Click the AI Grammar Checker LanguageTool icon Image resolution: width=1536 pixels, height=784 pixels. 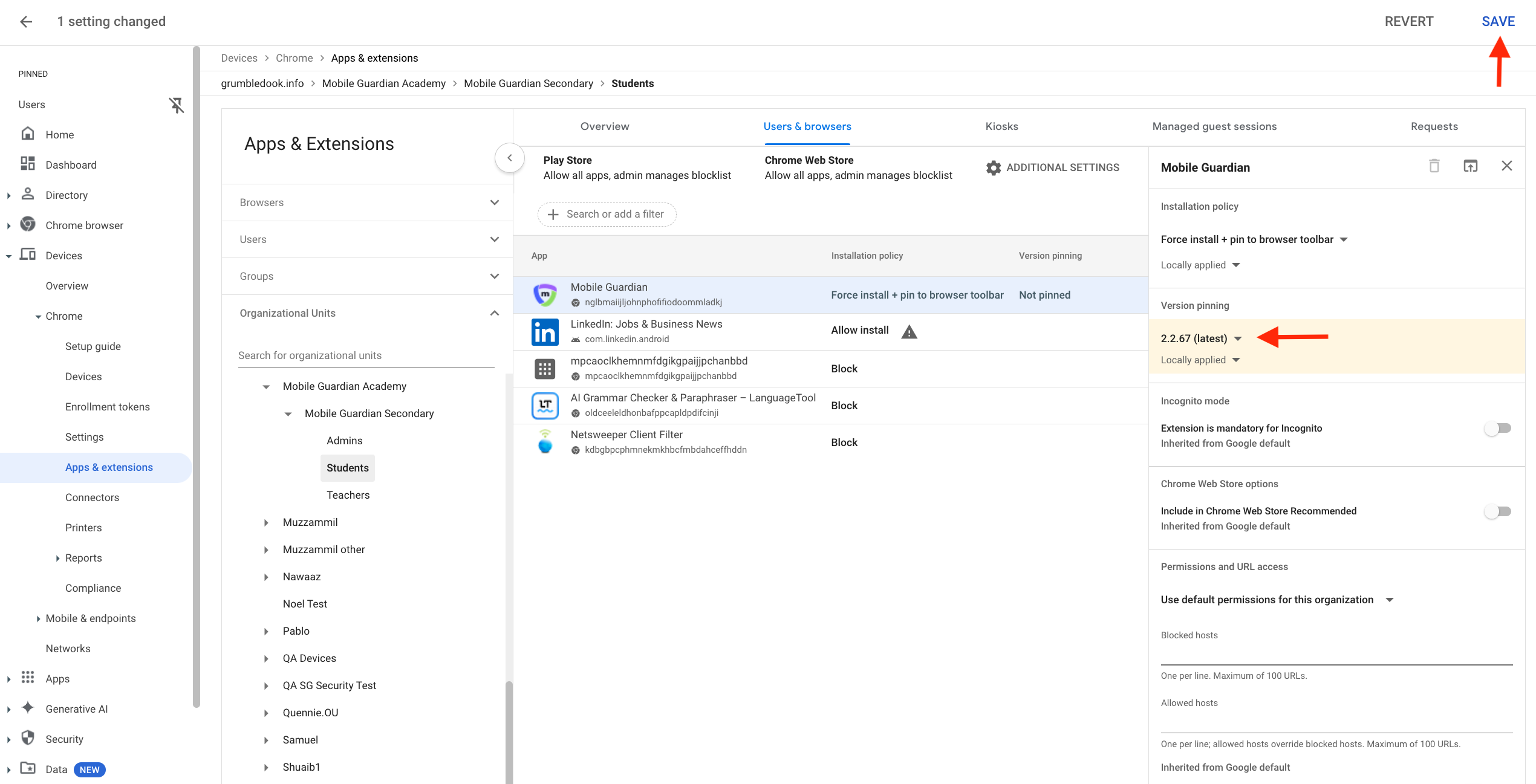tap(545, 405)
